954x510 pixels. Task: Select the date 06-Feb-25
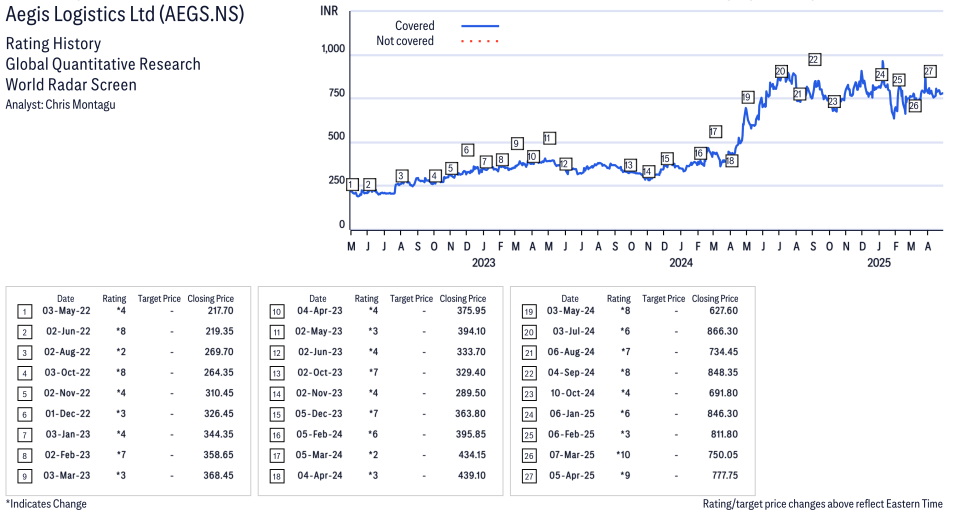coord(571,434)
